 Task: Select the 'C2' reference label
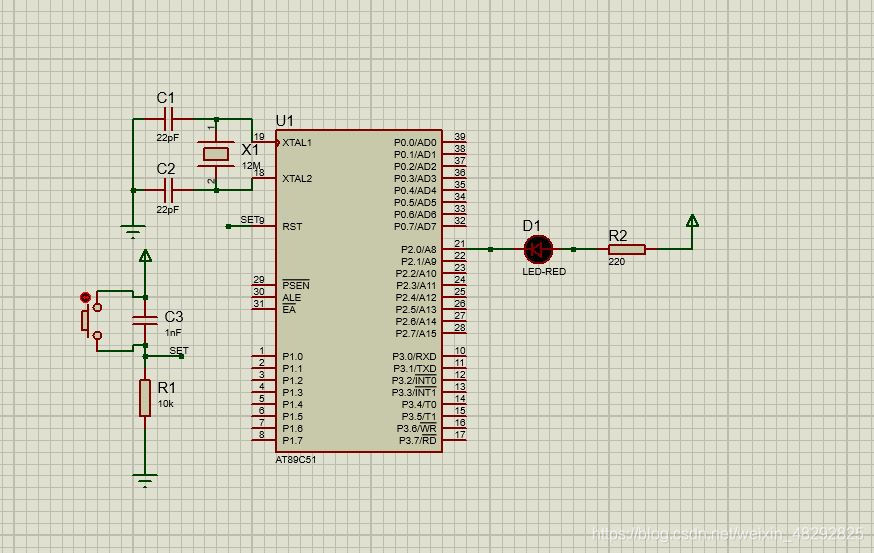(166, 169)
